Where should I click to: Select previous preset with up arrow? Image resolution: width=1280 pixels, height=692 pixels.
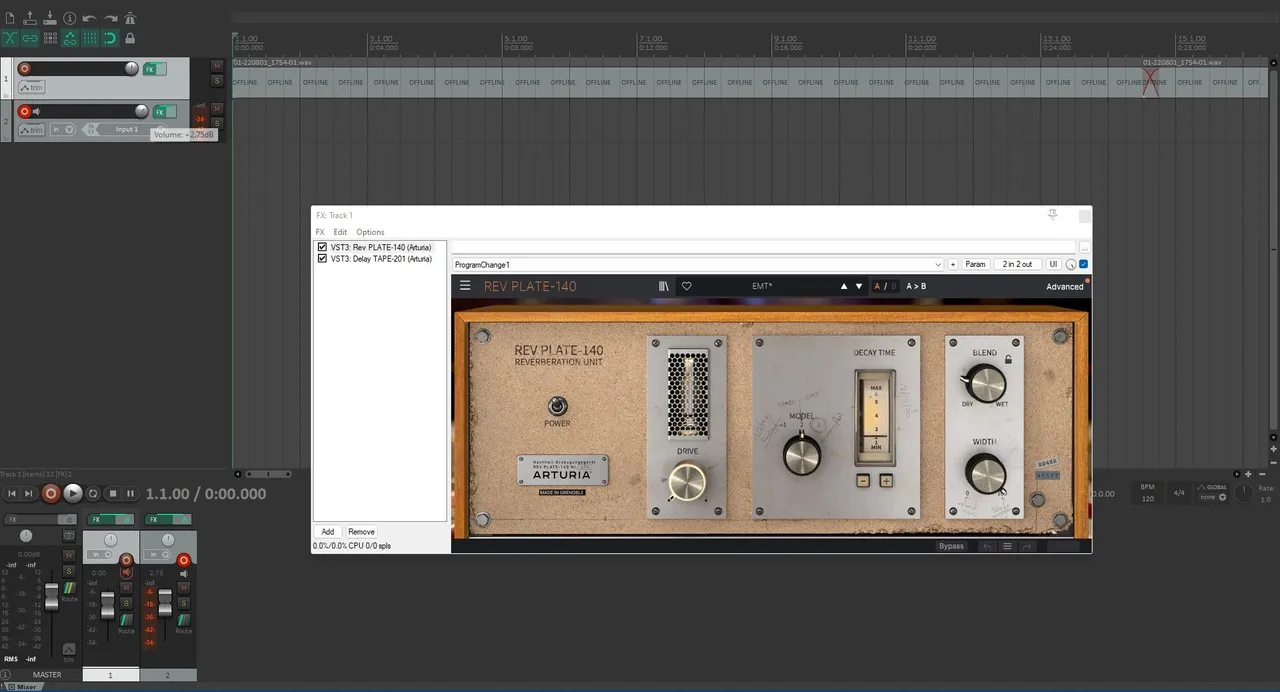point(844,287)
